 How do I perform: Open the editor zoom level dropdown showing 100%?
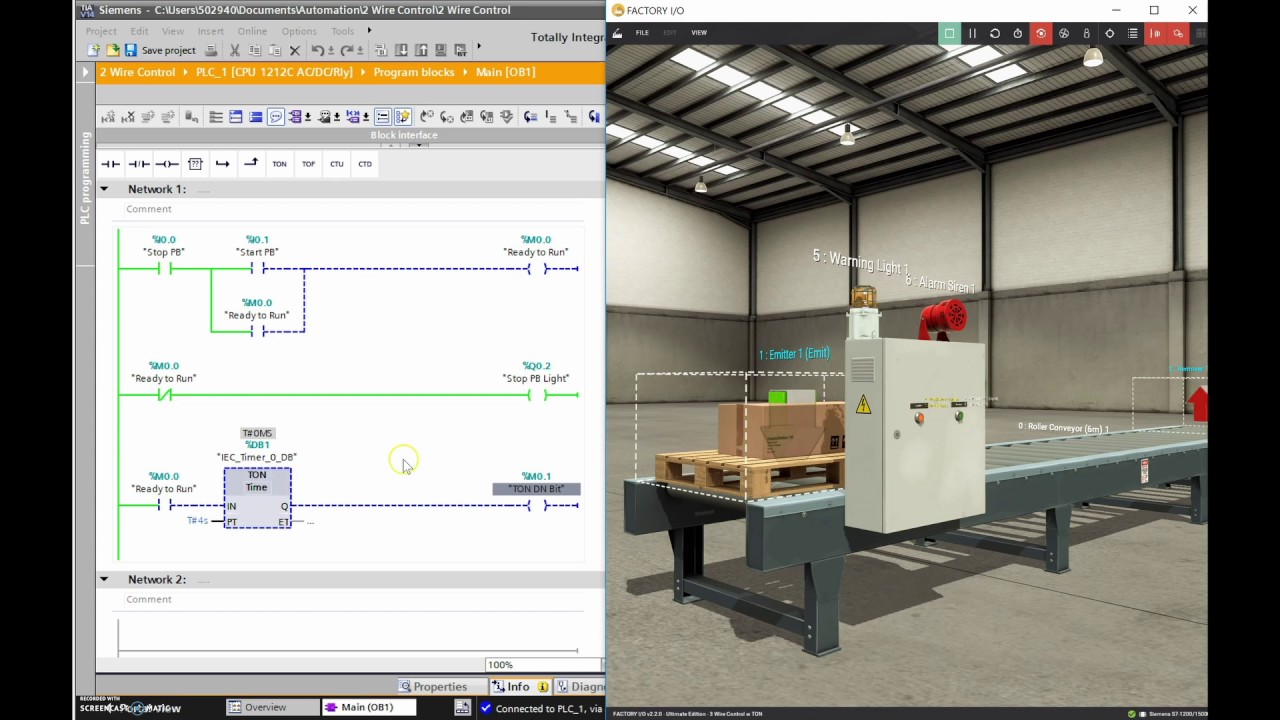click(543, 665)
